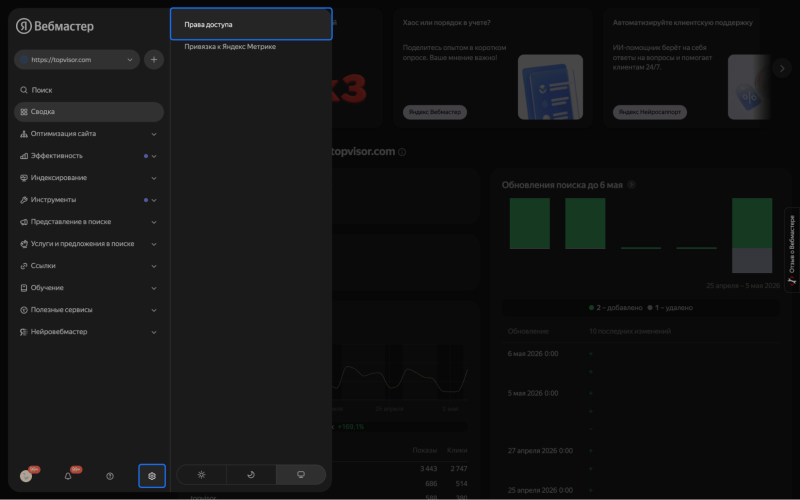Add a new site with plus button

tap(154, 60)
